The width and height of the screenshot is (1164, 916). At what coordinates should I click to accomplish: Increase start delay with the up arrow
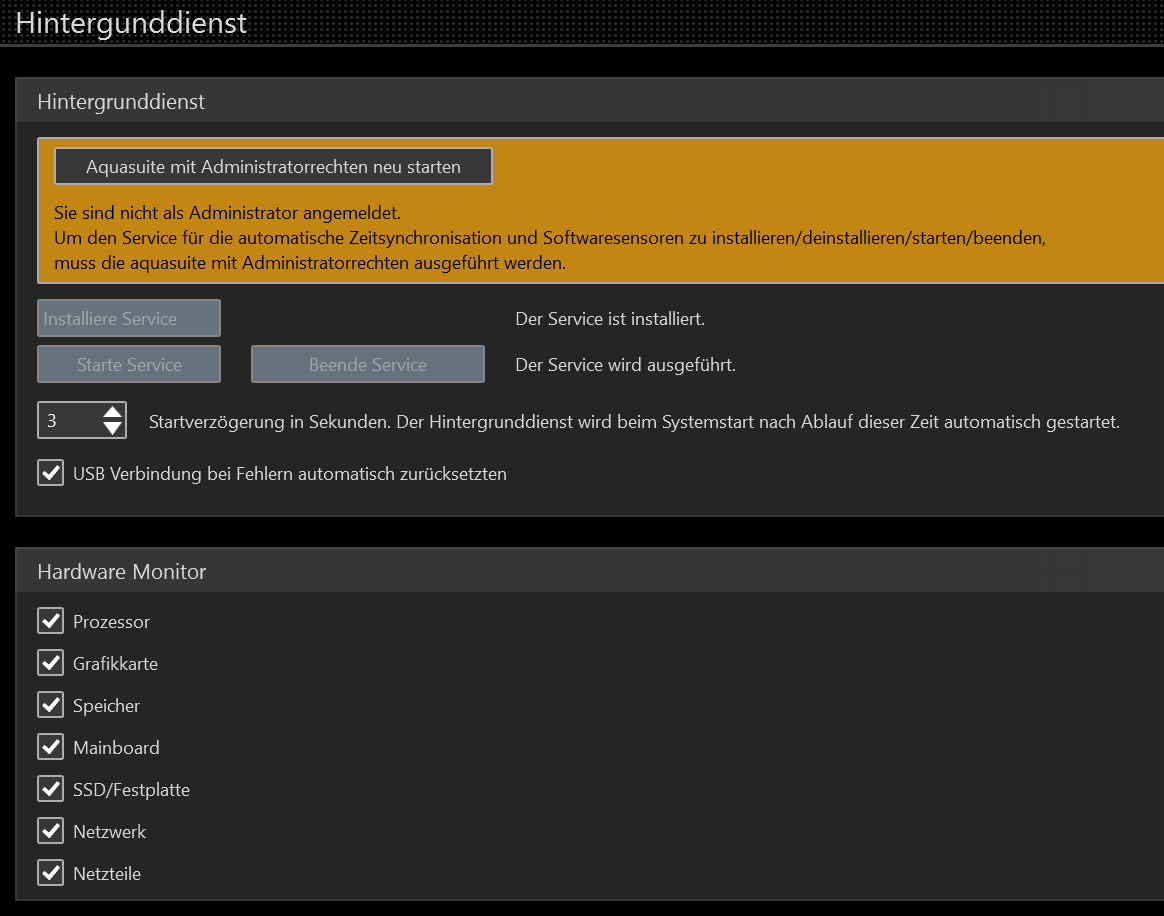click(x=113, y=412)
